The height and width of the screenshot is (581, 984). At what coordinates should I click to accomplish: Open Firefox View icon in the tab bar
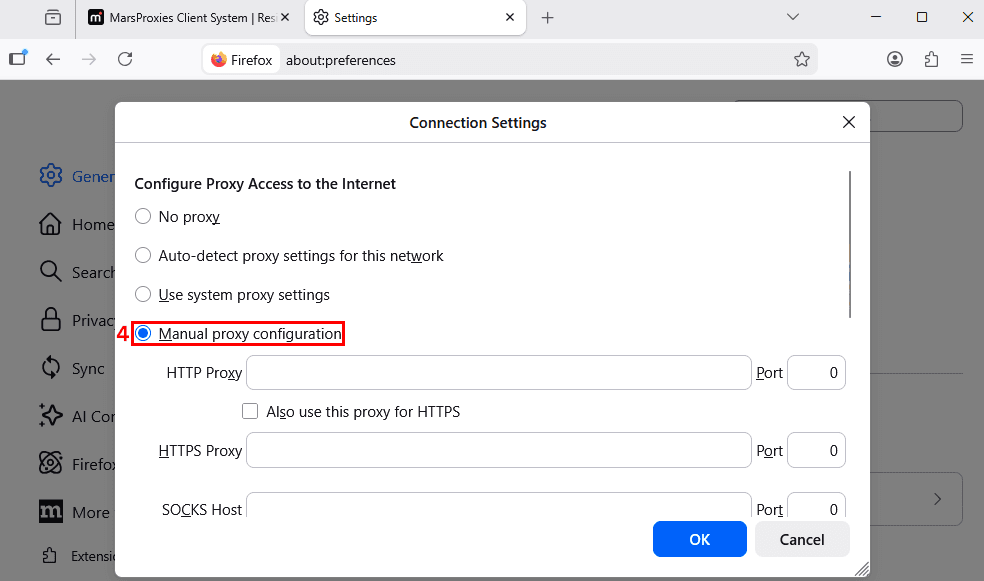pyautogui.click(x=53, y=18)
